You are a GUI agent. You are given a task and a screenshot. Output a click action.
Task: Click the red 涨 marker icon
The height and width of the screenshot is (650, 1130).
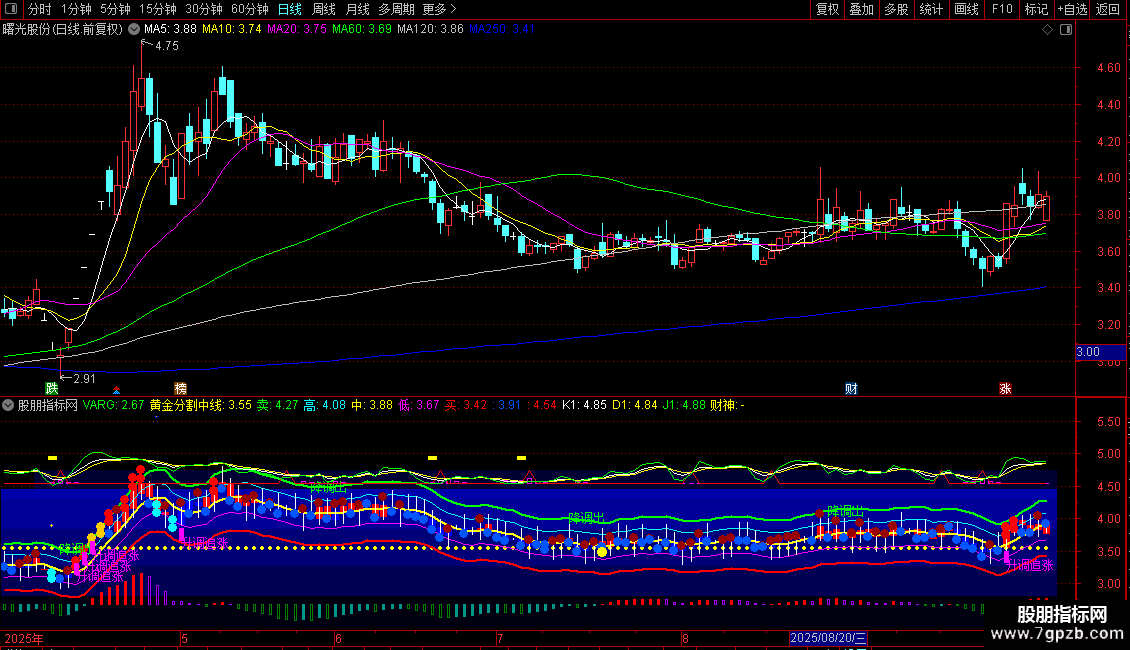(x=1005, y=388)
